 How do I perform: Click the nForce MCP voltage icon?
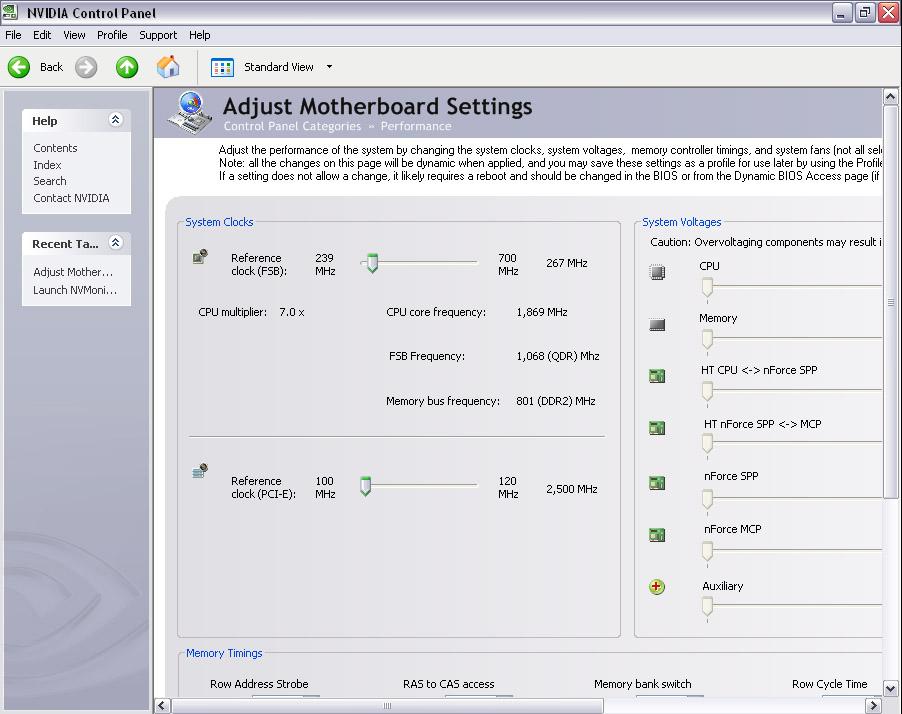(x=657, y=535)
